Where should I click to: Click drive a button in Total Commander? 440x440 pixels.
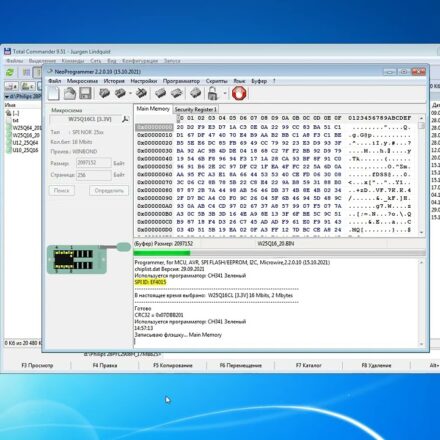pos(12,86)
